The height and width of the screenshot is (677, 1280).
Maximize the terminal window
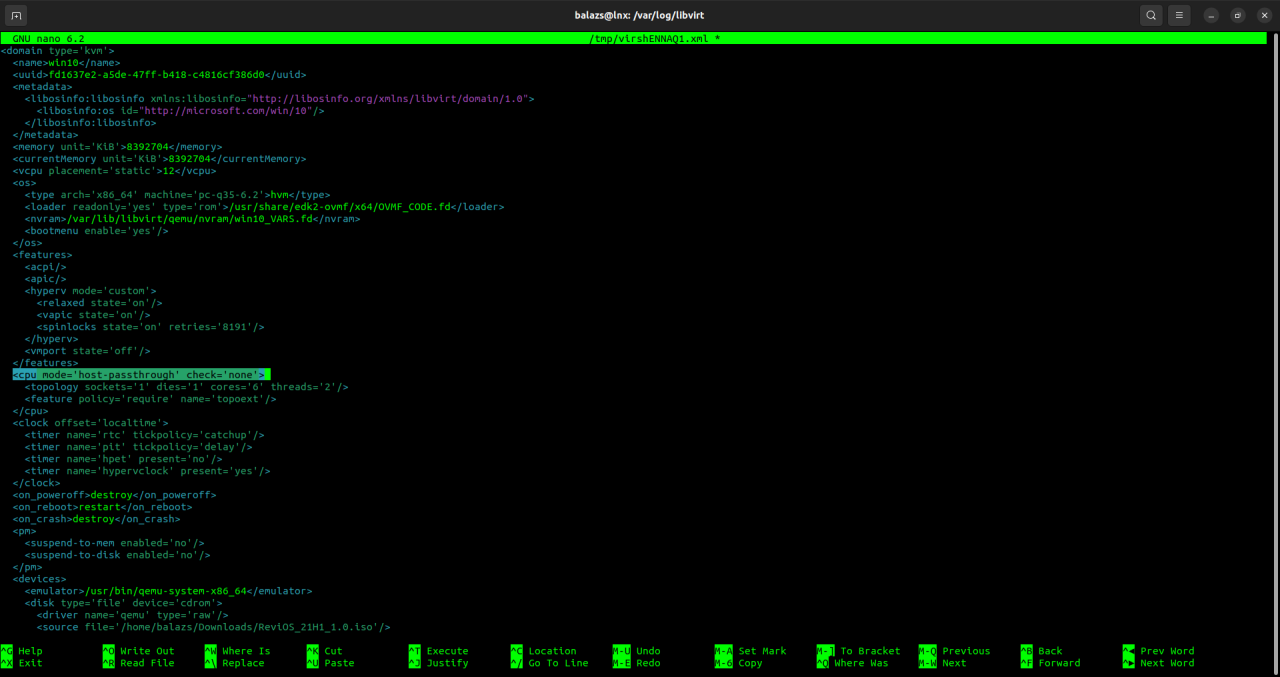(x=1238, y=16)
